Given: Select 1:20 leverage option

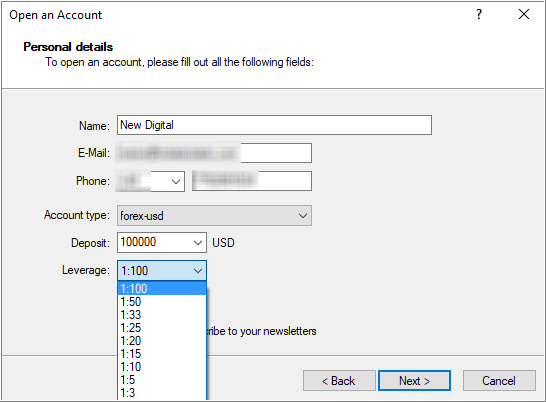Looking at the screenshot, I should tap(162, 341).
